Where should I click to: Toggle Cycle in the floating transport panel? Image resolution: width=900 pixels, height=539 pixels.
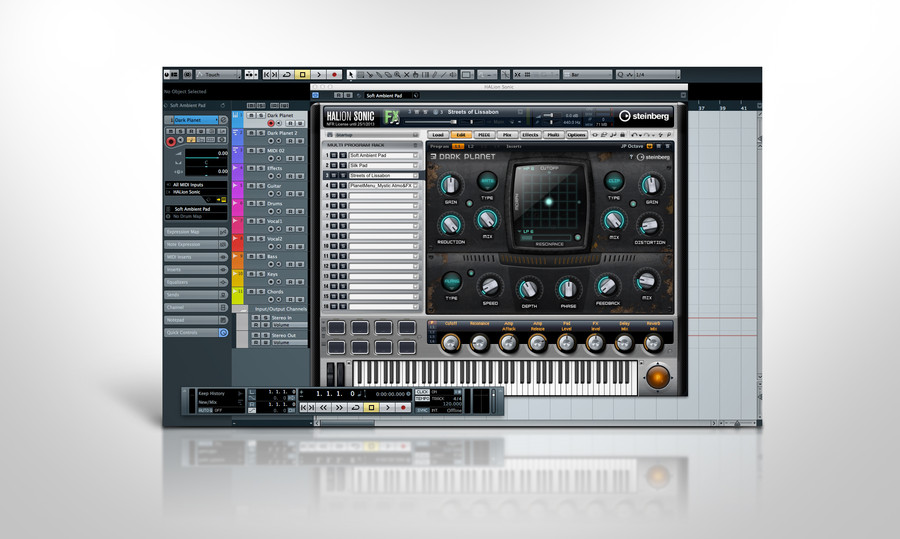pyautogui.click(x=355, y=408)
